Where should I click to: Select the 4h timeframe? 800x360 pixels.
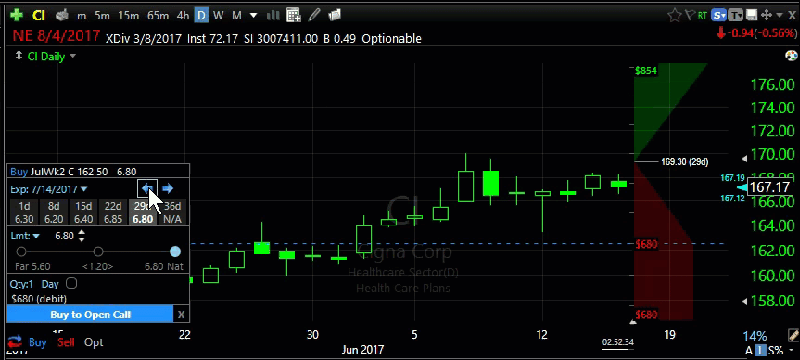pyautogui.click(x=183, y=15)
